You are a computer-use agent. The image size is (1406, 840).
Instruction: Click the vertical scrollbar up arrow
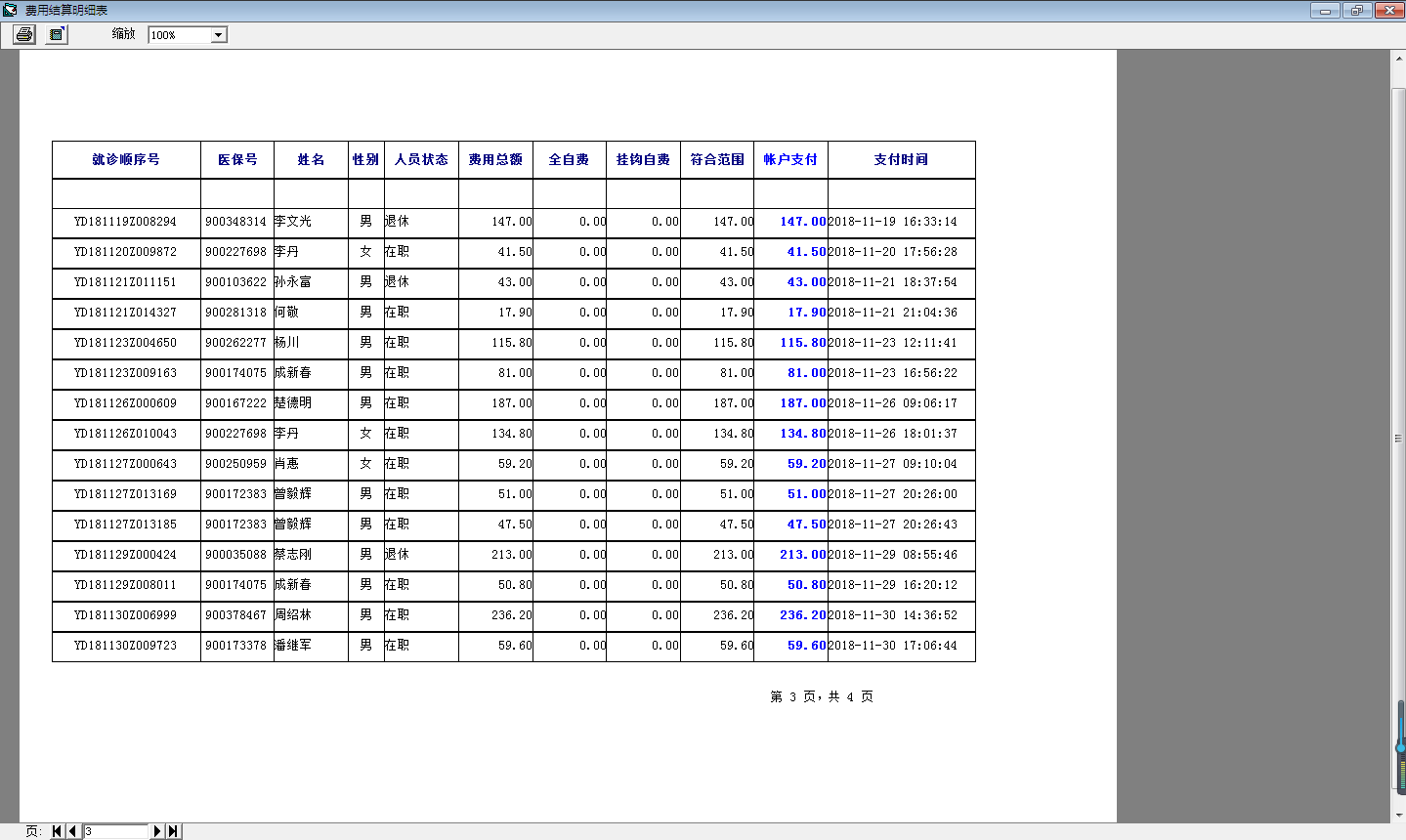click(x=1398, y=59)
